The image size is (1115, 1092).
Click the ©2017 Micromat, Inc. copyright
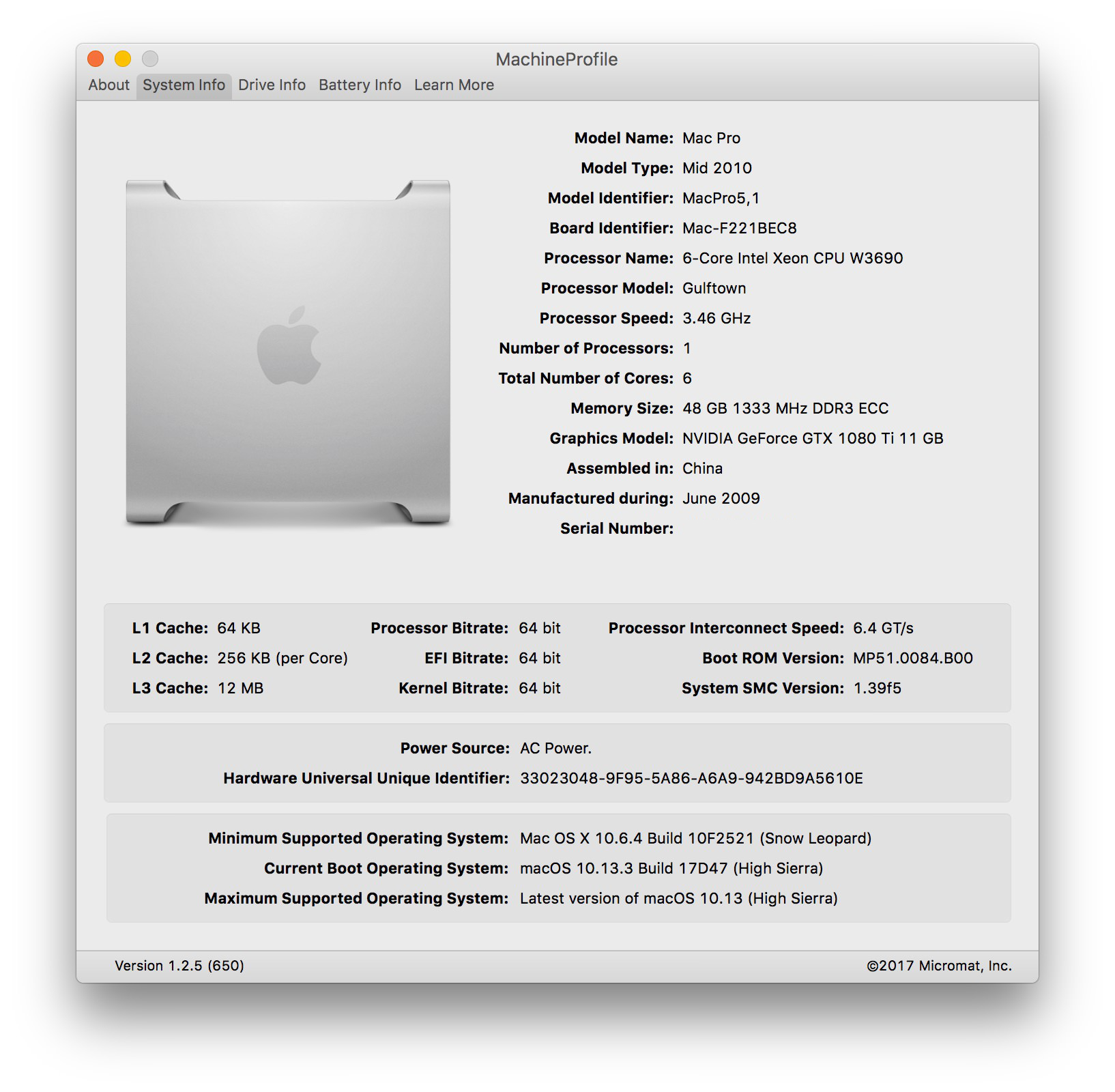pos(939,965)
